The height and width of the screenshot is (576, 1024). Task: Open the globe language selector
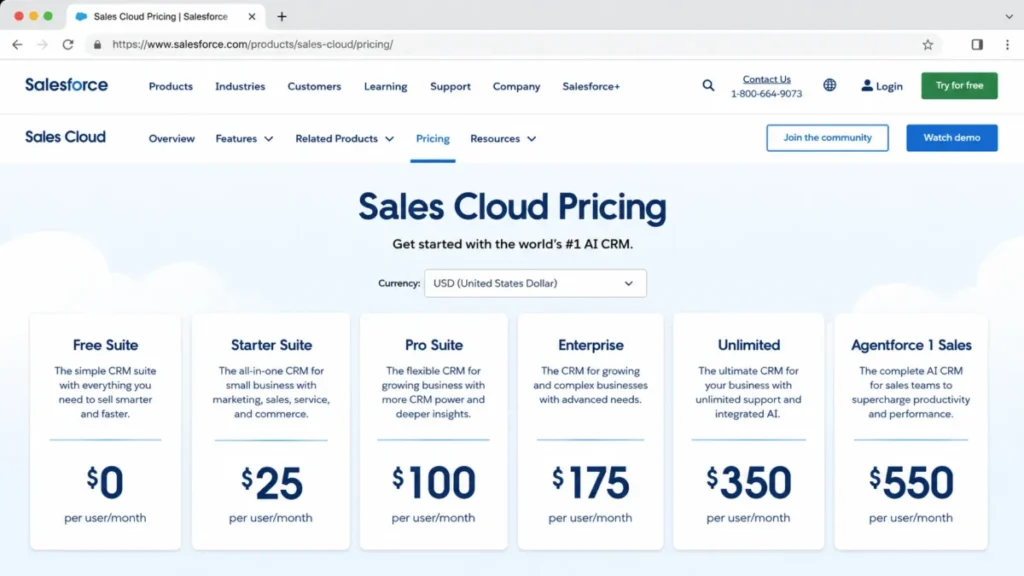tap(829, 85)
